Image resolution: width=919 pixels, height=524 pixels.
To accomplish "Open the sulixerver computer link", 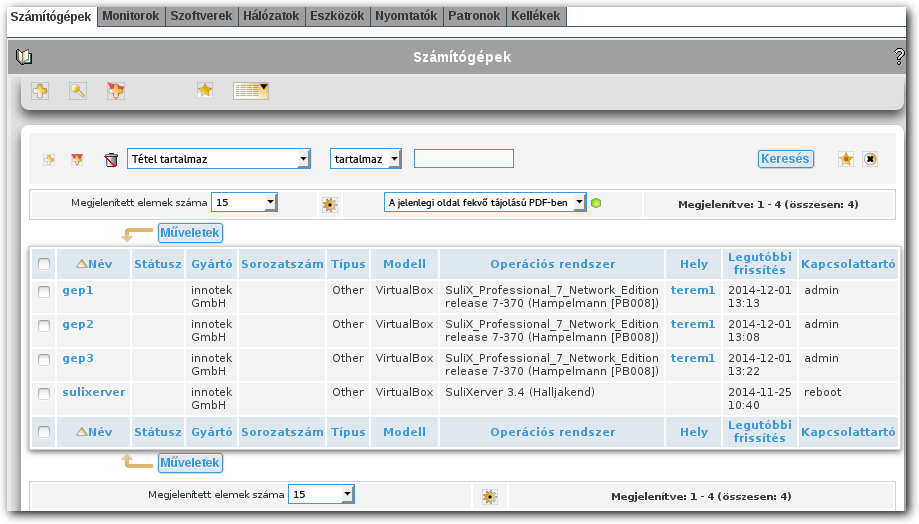I will tap(94, 392).
